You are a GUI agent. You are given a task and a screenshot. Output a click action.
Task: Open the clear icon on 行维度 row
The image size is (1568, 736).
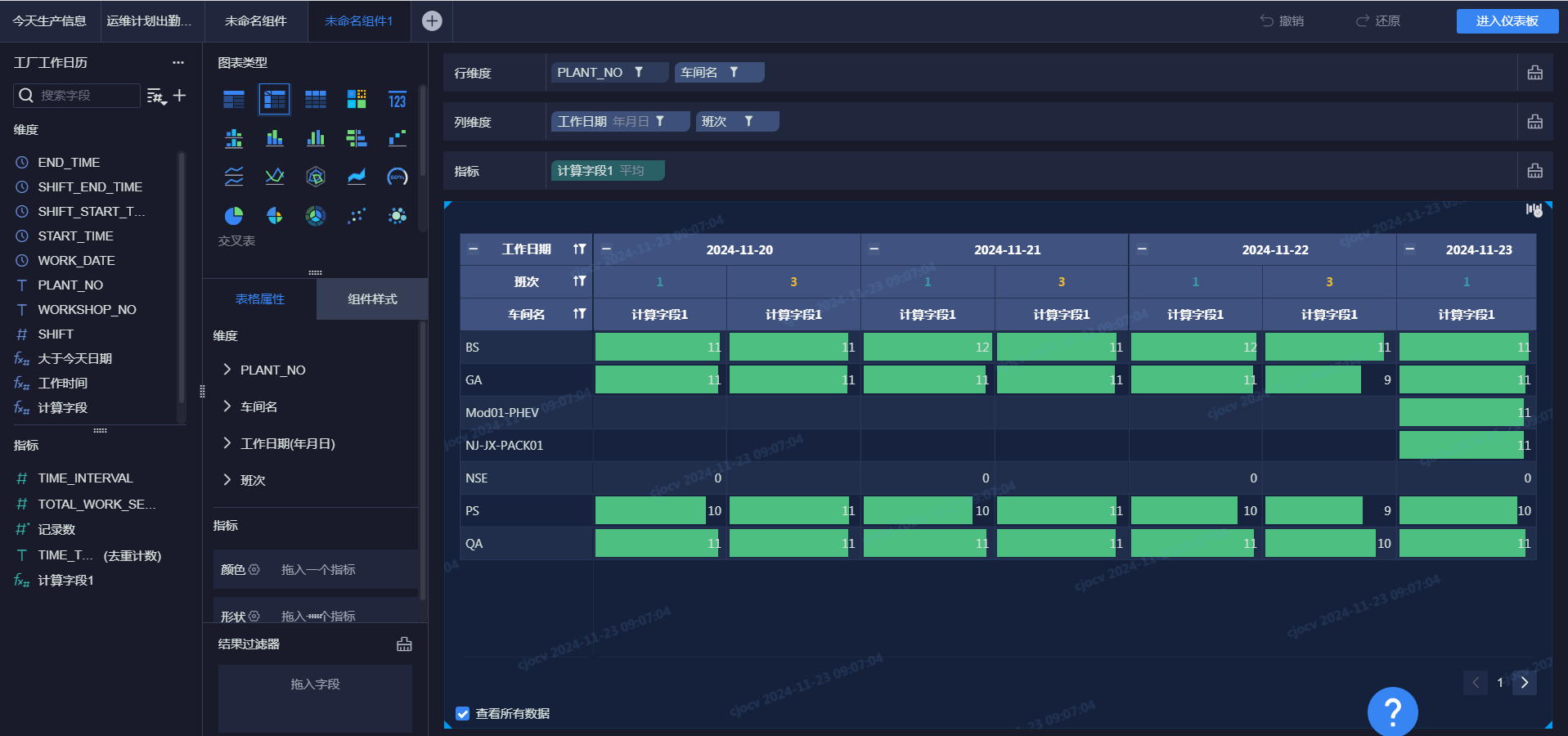pyautogui.click(x=1534, y=73)
